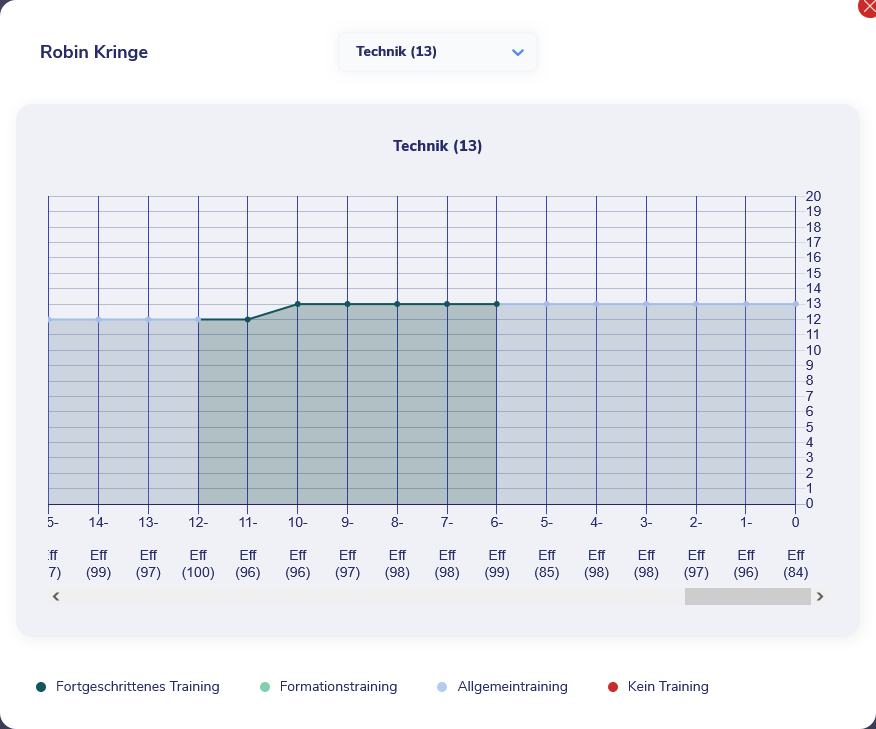The width and height of the screenshot is (876, 729).
Task: Toggle Formationstraining legend marker
Action: click(265, 687)
